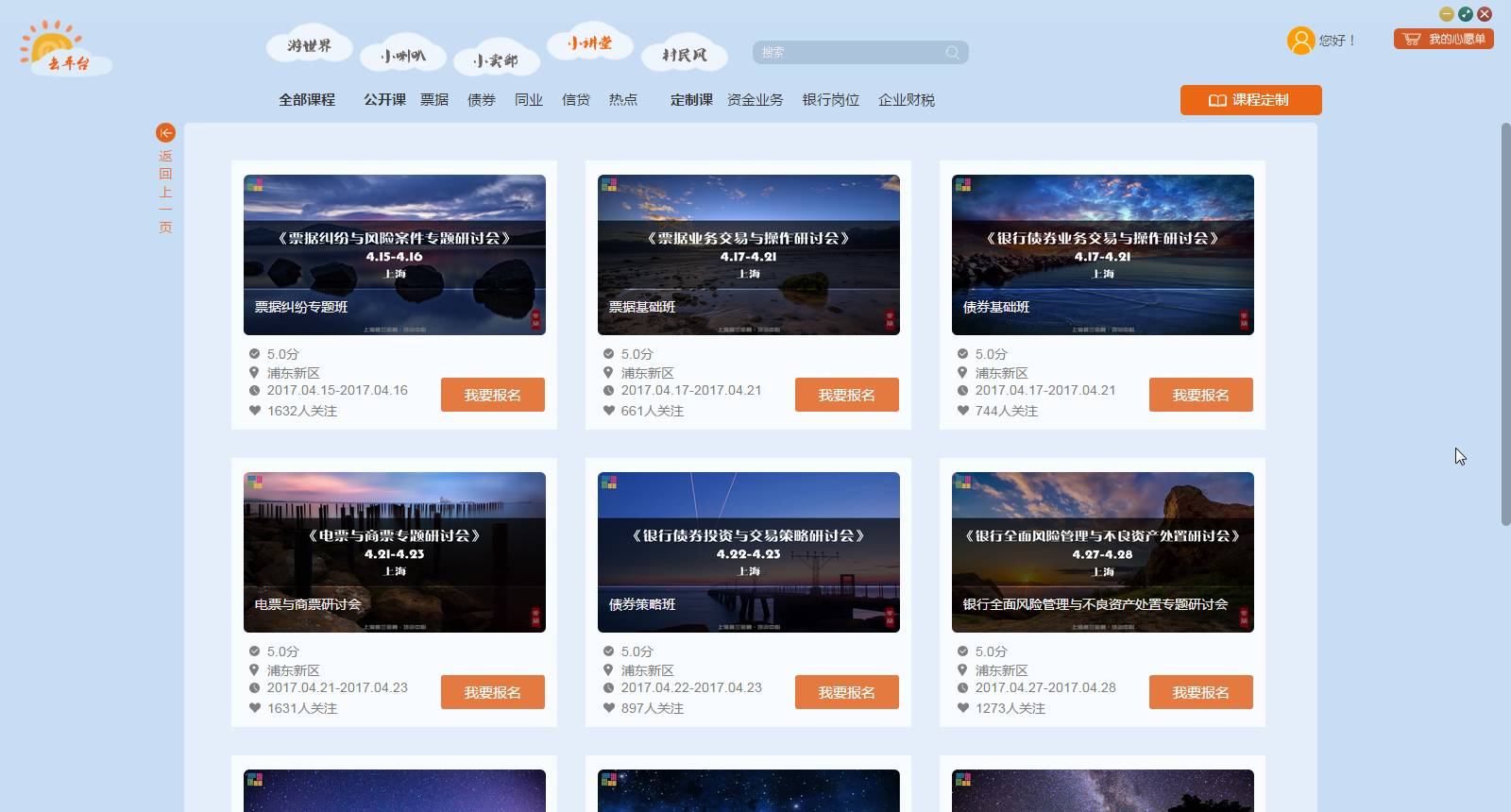Click the date text 2017.04.17-2017.04.21 under 票据基础班
1511x812 pixels.
[691, 390]
